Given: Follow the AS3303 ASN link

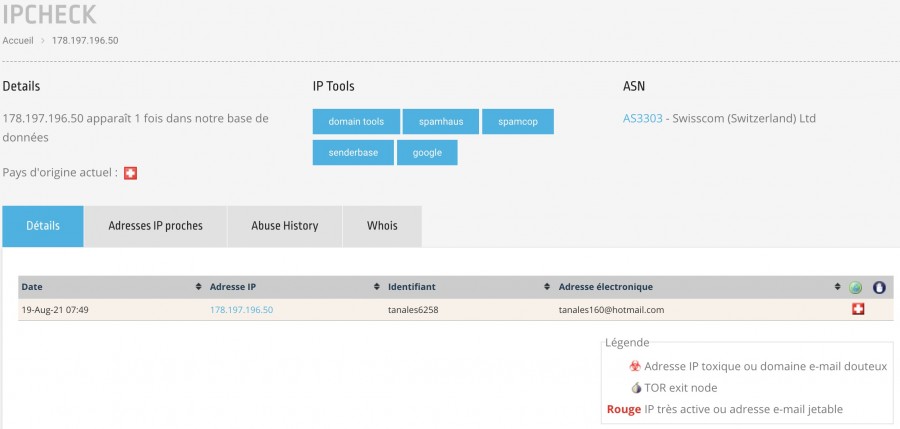Looking at the screenshot, I should click(x=643, y=118).
